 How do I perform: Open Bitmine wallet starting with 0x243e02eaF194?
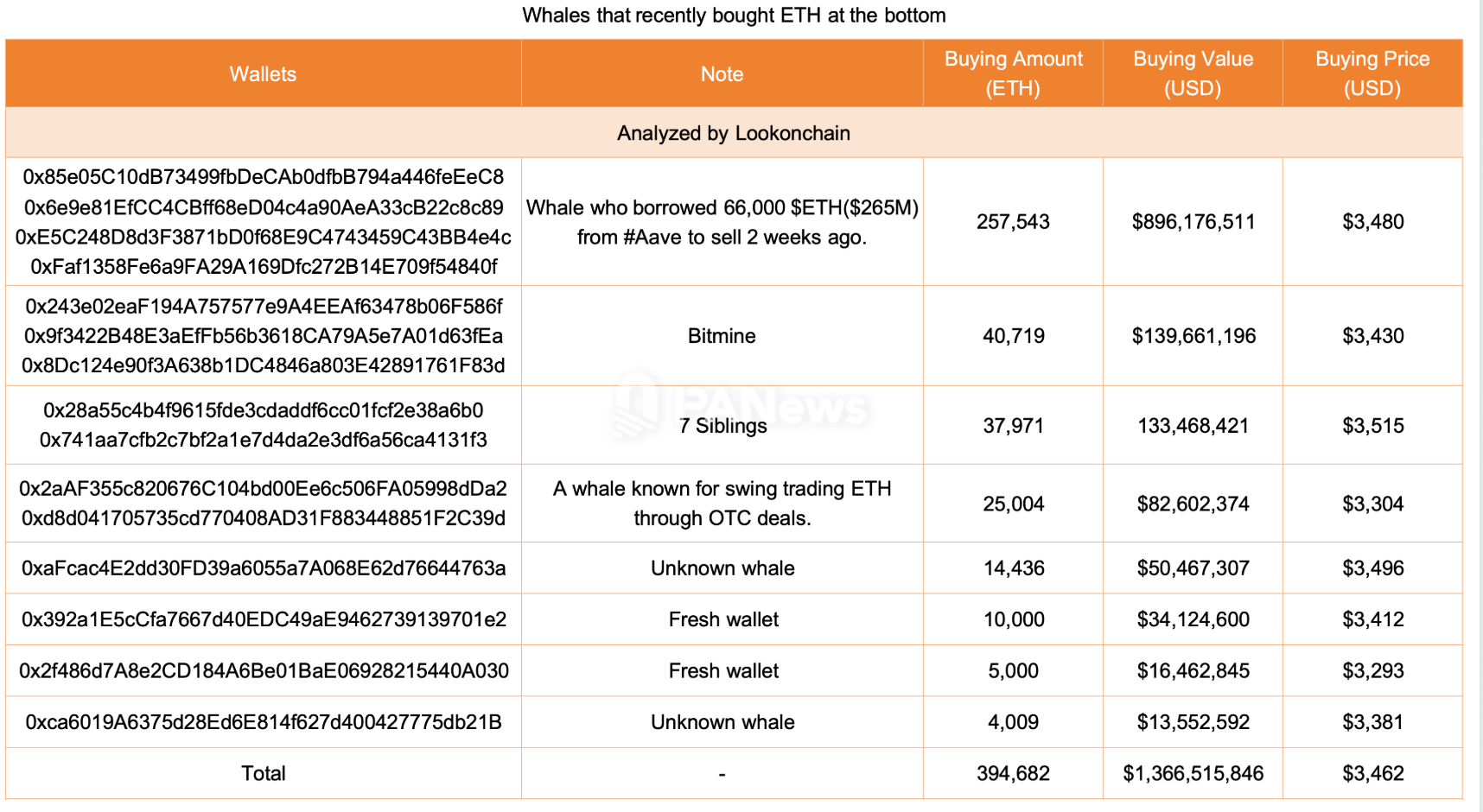[x=264, y=307]
